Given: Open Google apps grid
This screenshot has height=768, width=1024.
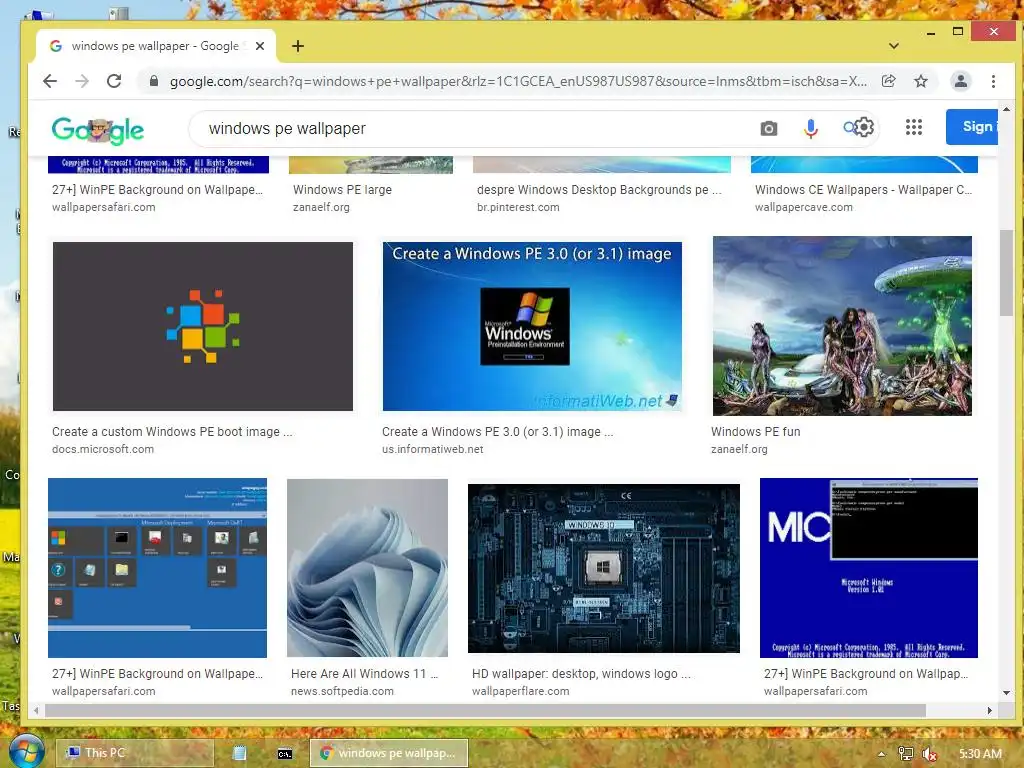Looking at the screenshot, I should 914,127.
